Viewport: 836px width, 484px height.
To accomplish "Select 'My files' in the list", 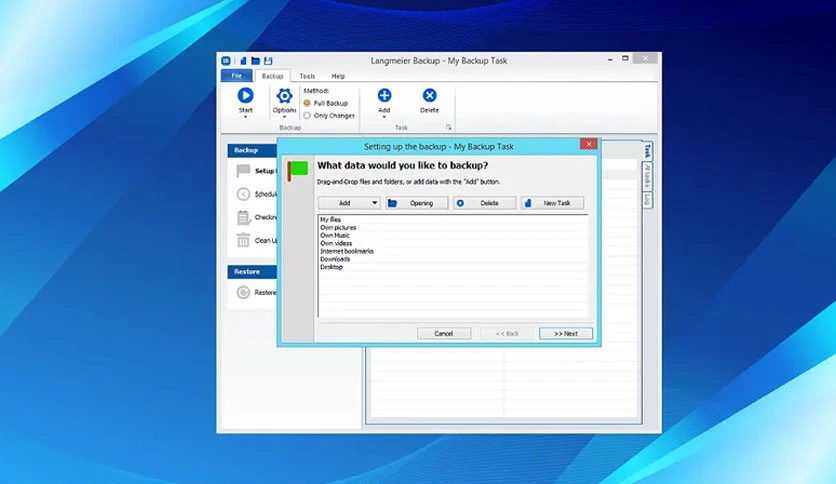I will pos(330,220).
